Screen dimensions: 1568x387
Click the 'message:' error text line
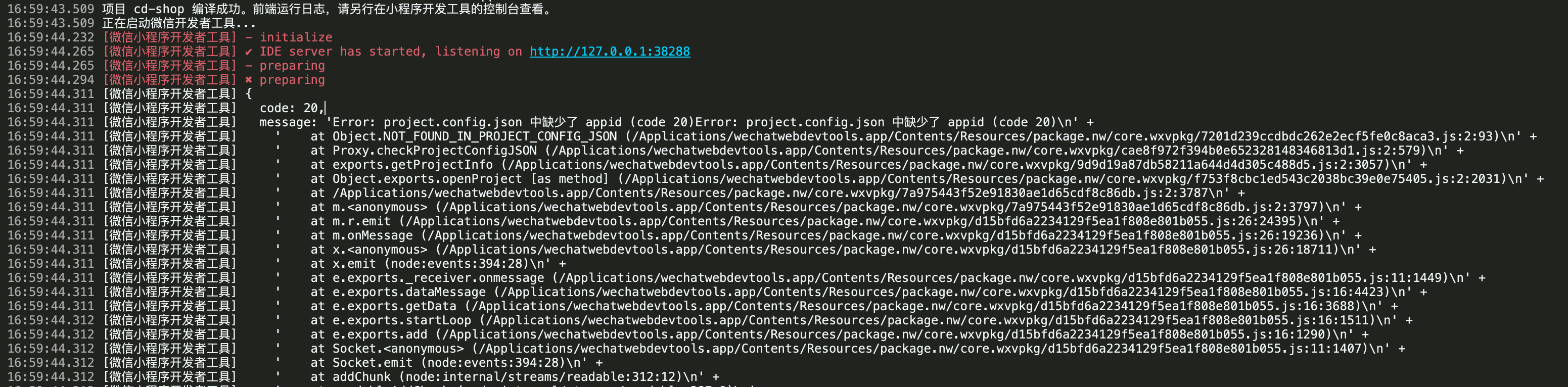pyautogui.click(x=670, y=122)
